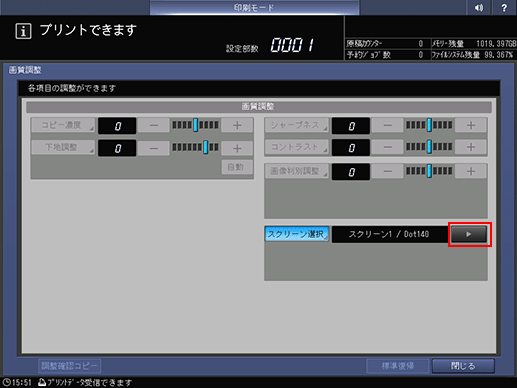517x388 pixels.
Task: Adjust the コピー濃度 level slider
Action: pyautogui.click(x=195, y=125)
